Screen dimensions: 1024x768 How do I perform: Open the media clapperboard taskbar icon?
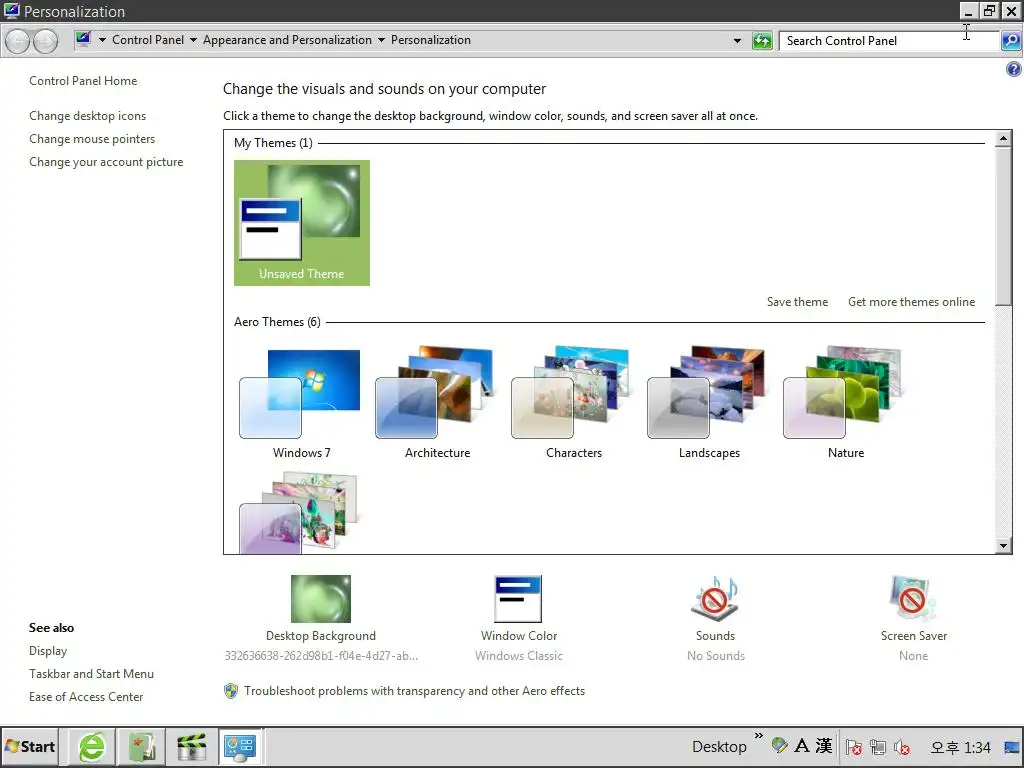point(191,746)
